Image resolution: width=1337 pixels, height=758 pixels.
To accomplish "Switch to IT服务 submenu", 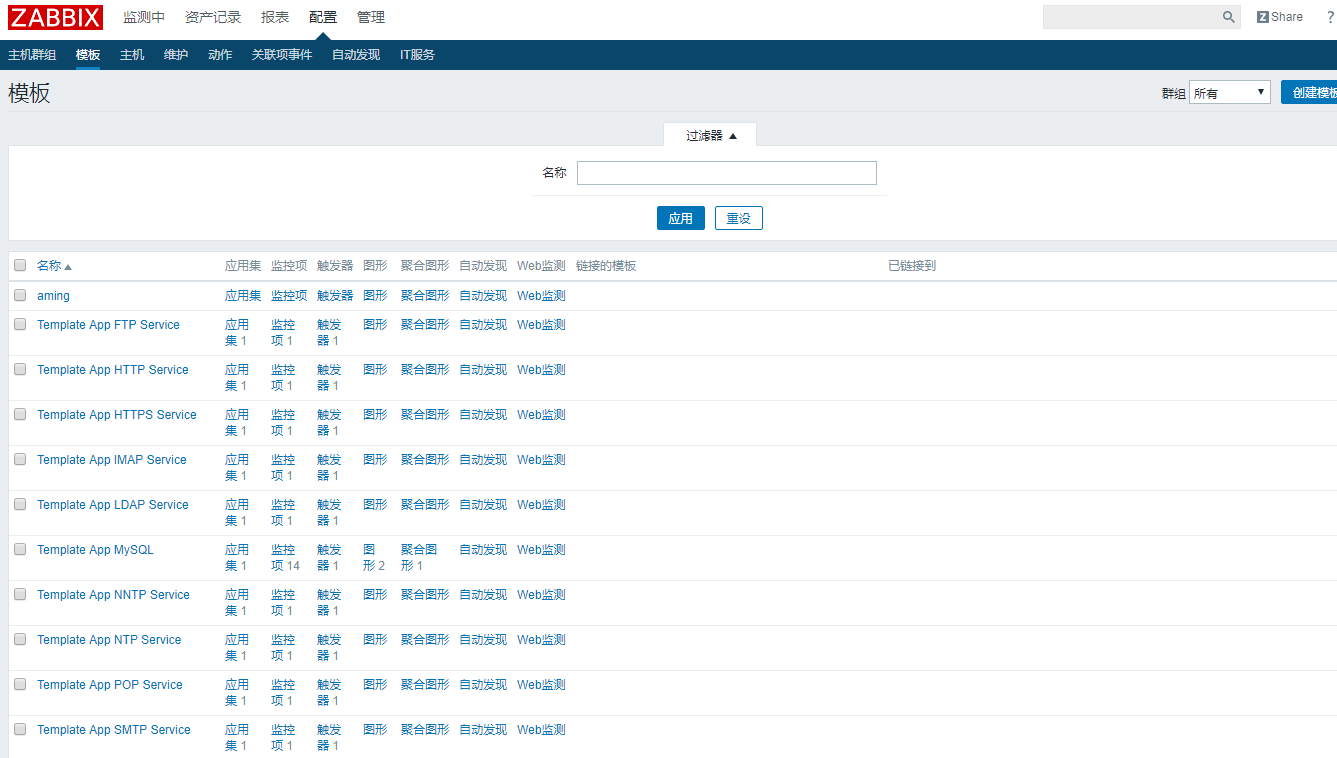I will (417, 55).
